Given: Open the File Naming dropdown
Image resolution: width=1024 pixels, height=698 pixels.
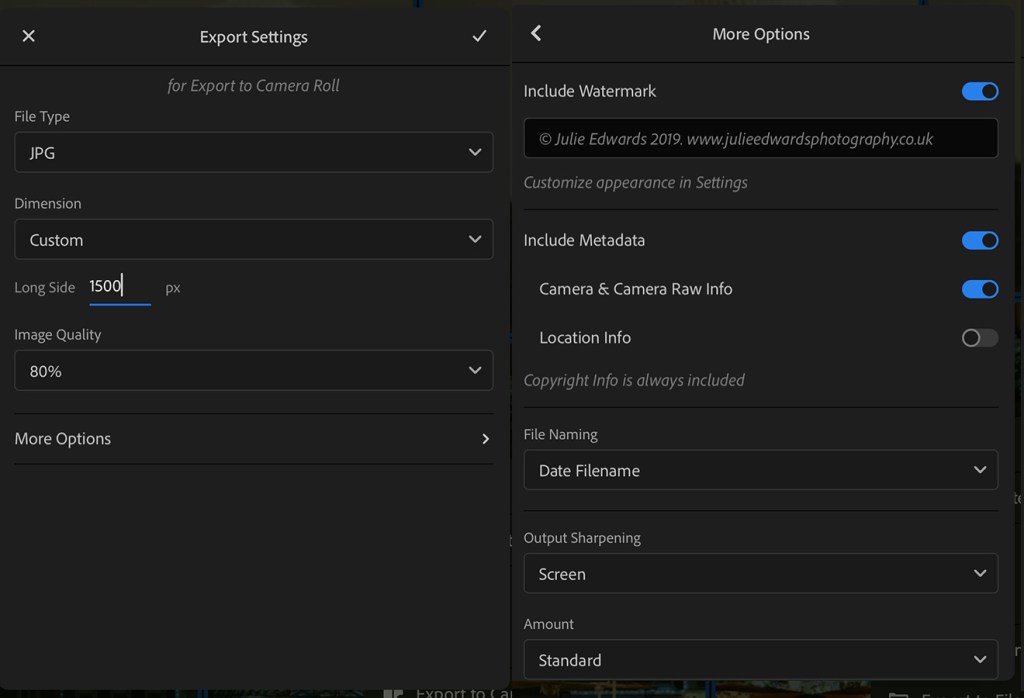Looking at the screenshot, I should pos(760,470).
